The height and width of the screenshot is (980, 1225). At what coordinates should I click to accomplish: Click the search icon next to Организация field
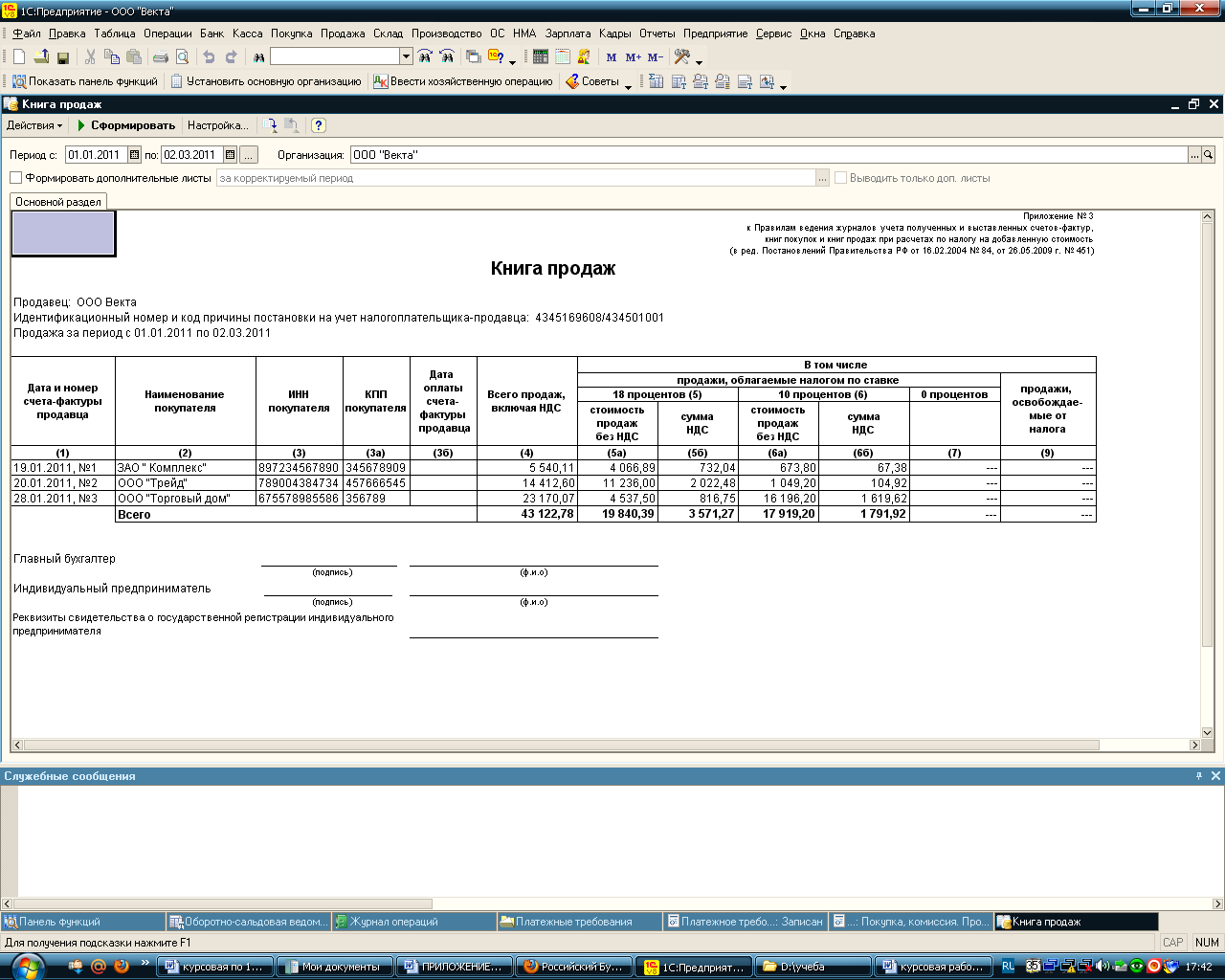(1209, 154)
